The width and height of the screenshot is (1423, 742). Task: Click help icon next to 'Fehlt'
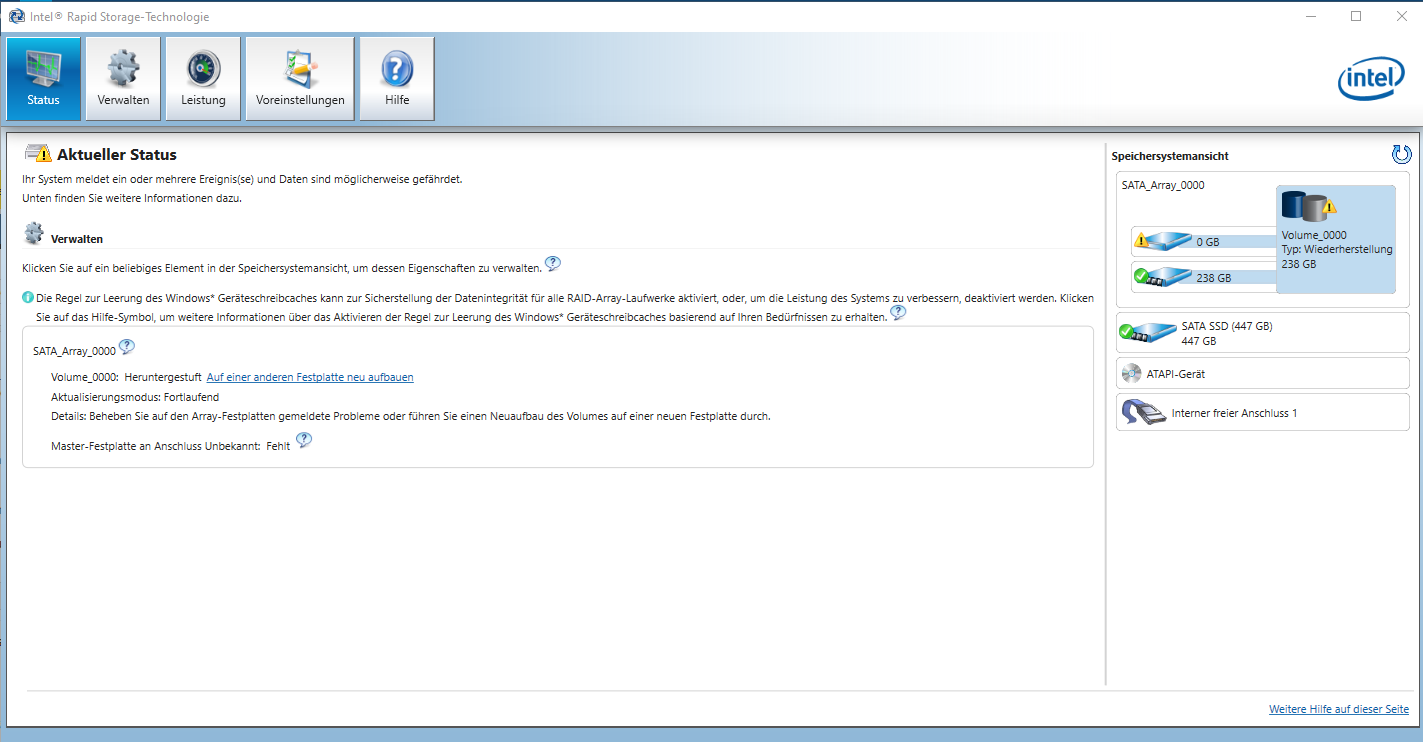coord(304,440)
